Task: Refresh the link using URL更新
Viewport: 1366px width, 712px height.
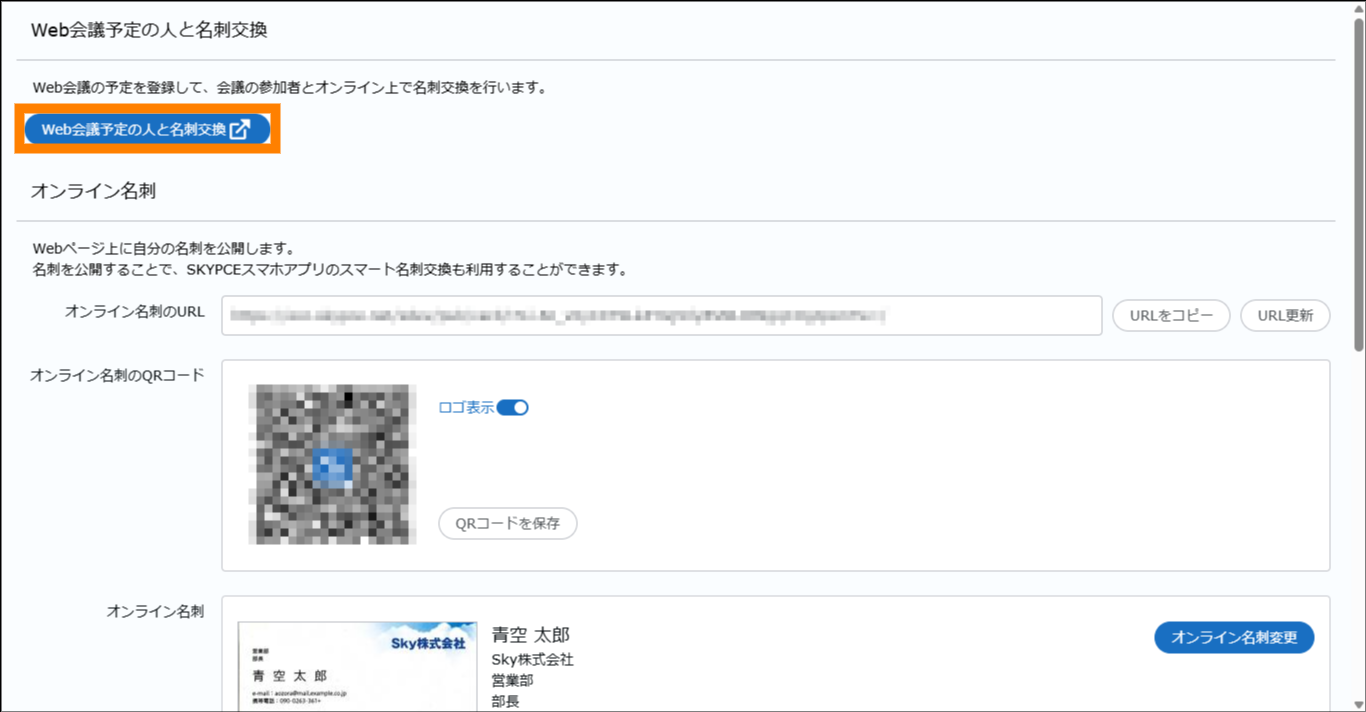Action: pos(1285,315)
